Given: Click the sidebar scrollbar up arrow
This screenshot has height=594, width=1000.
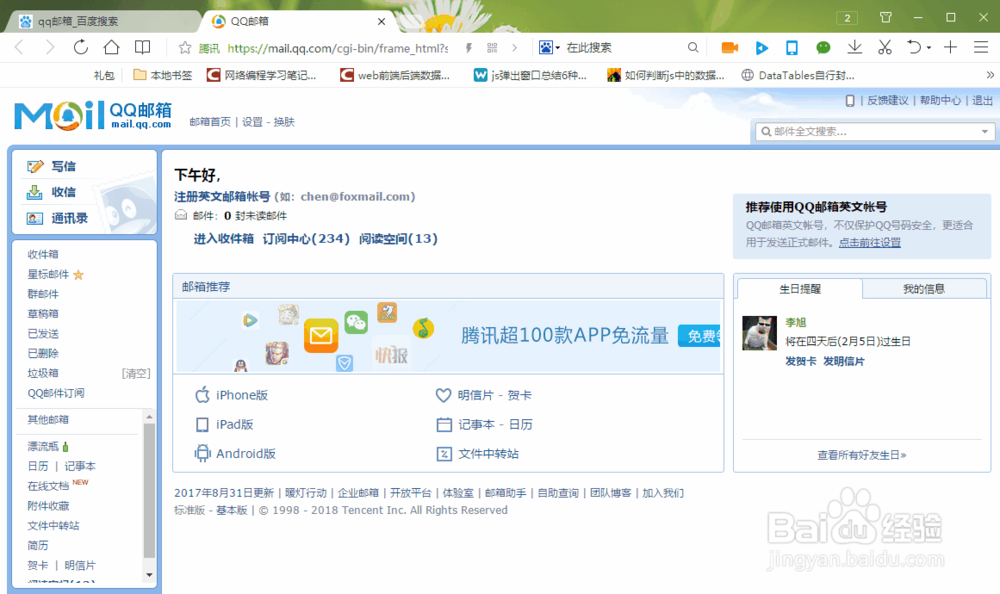Looking at the screenshot, I should pyautogui.click(x=149, y=417).
